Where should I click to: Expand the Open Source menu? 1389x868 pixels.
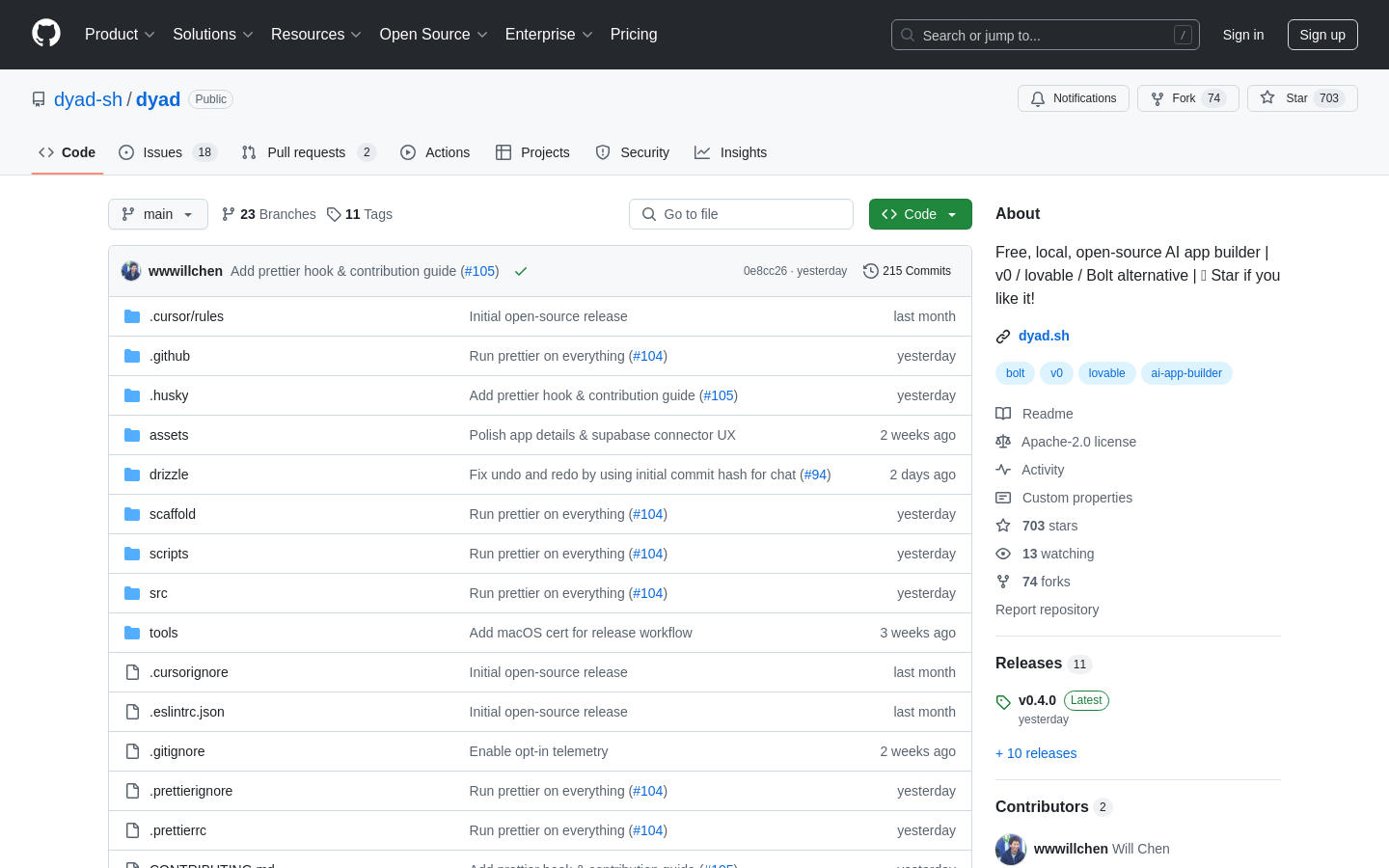pos(434,35)
